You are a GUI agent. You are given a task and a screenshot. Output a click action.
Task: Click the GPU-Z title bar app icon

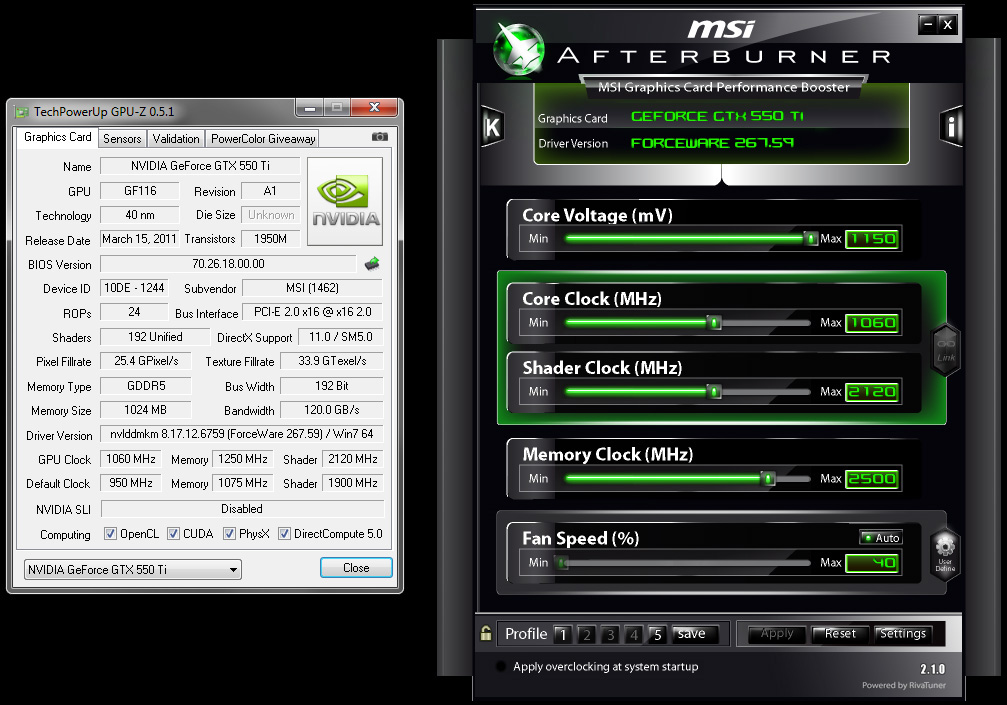pyautogui.click(x=22, y=112)
